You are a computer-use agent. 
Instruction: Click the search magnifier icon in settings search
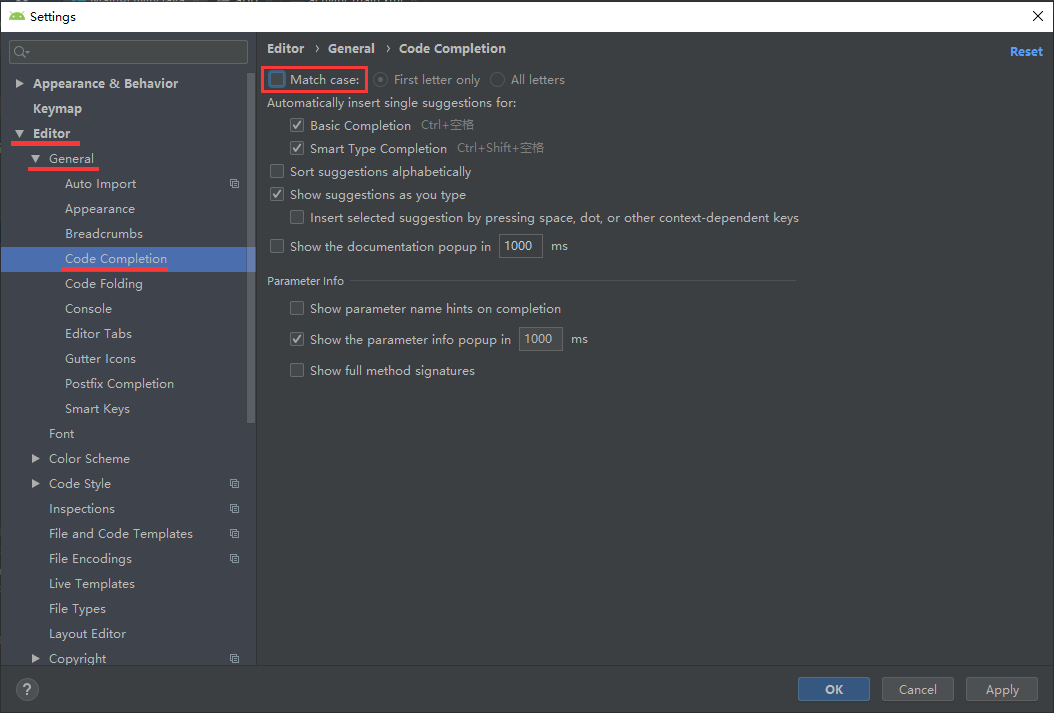(x=21, y=52)
